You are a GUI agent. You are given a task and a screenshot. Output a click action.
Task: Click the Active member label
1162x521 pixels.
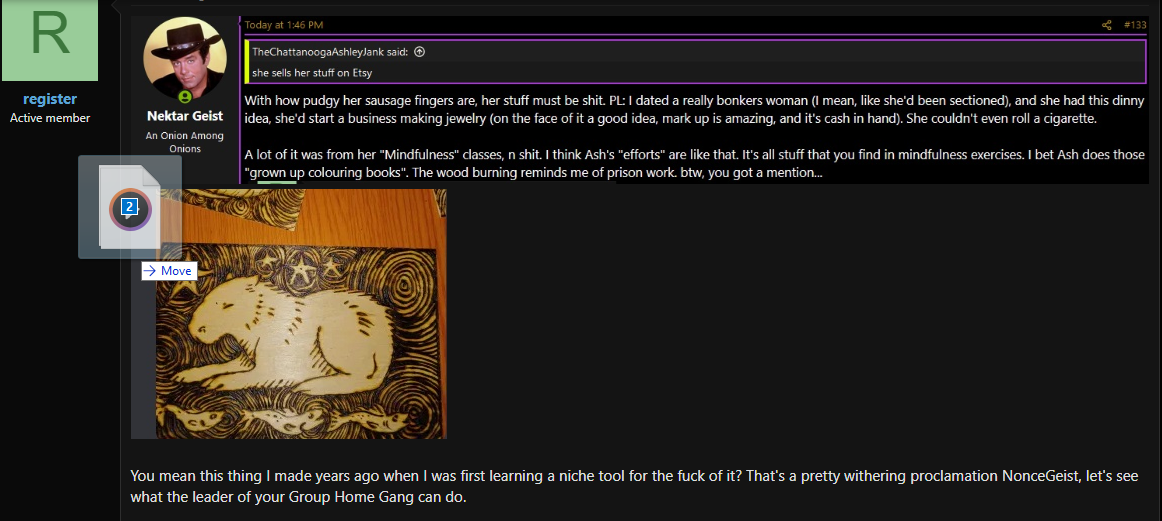click(x=50, y=118)
